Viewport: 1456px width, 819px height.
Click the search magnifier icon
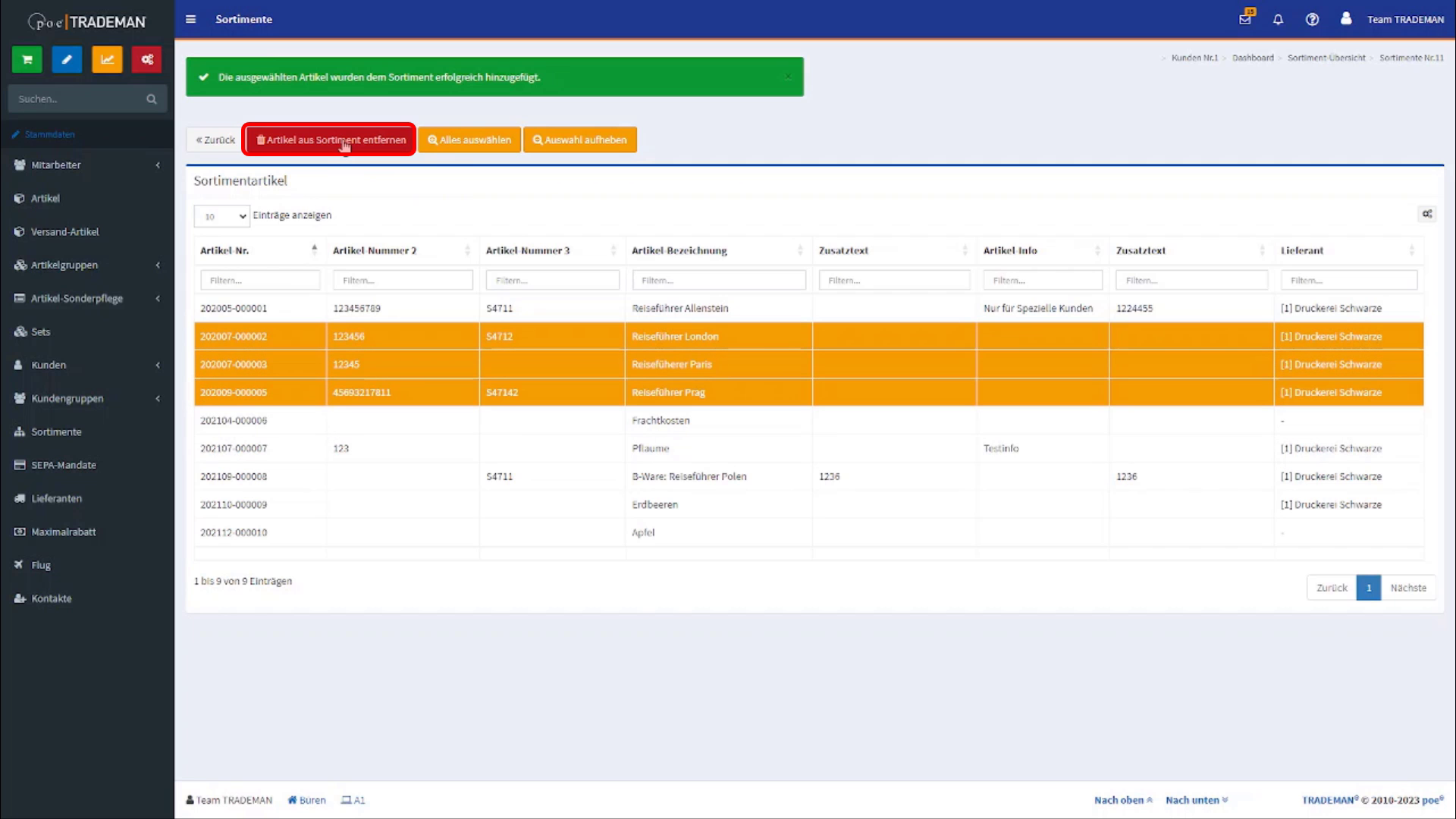coord(152,99)
